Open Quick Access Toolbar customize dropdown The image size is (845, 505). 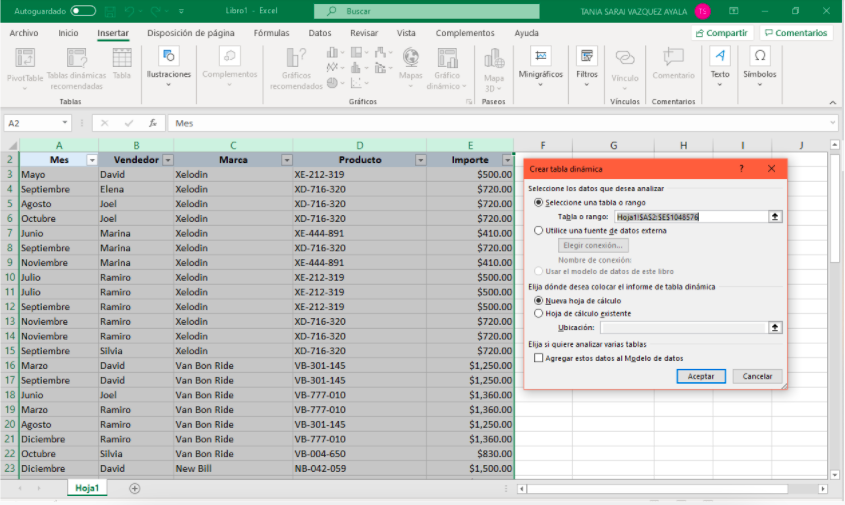(x=182, y=11)
